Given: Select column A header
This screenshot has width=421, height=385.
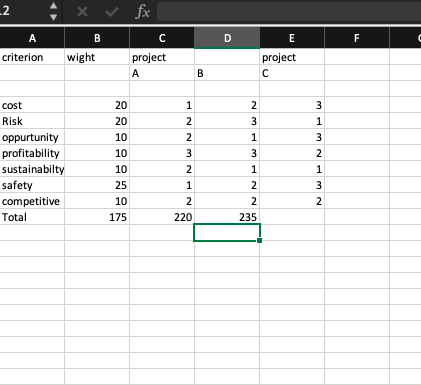Looking at the screenshot, I should [32, 38].
